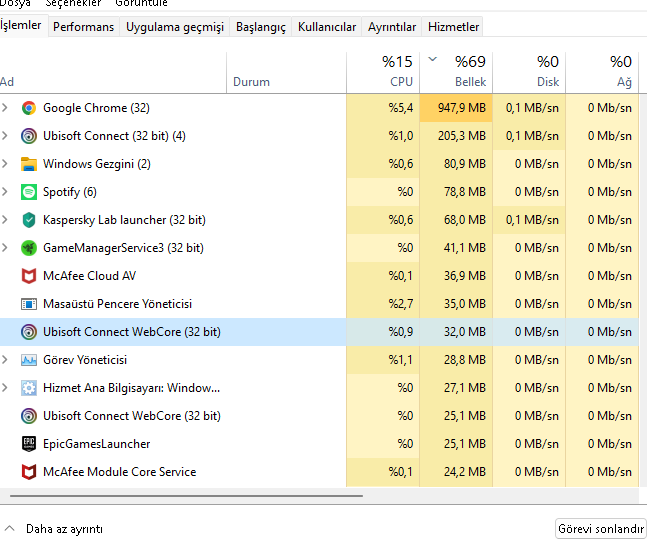
Task: Click the horizontal scrollbar thumb
Action: [x=187, y=496]
